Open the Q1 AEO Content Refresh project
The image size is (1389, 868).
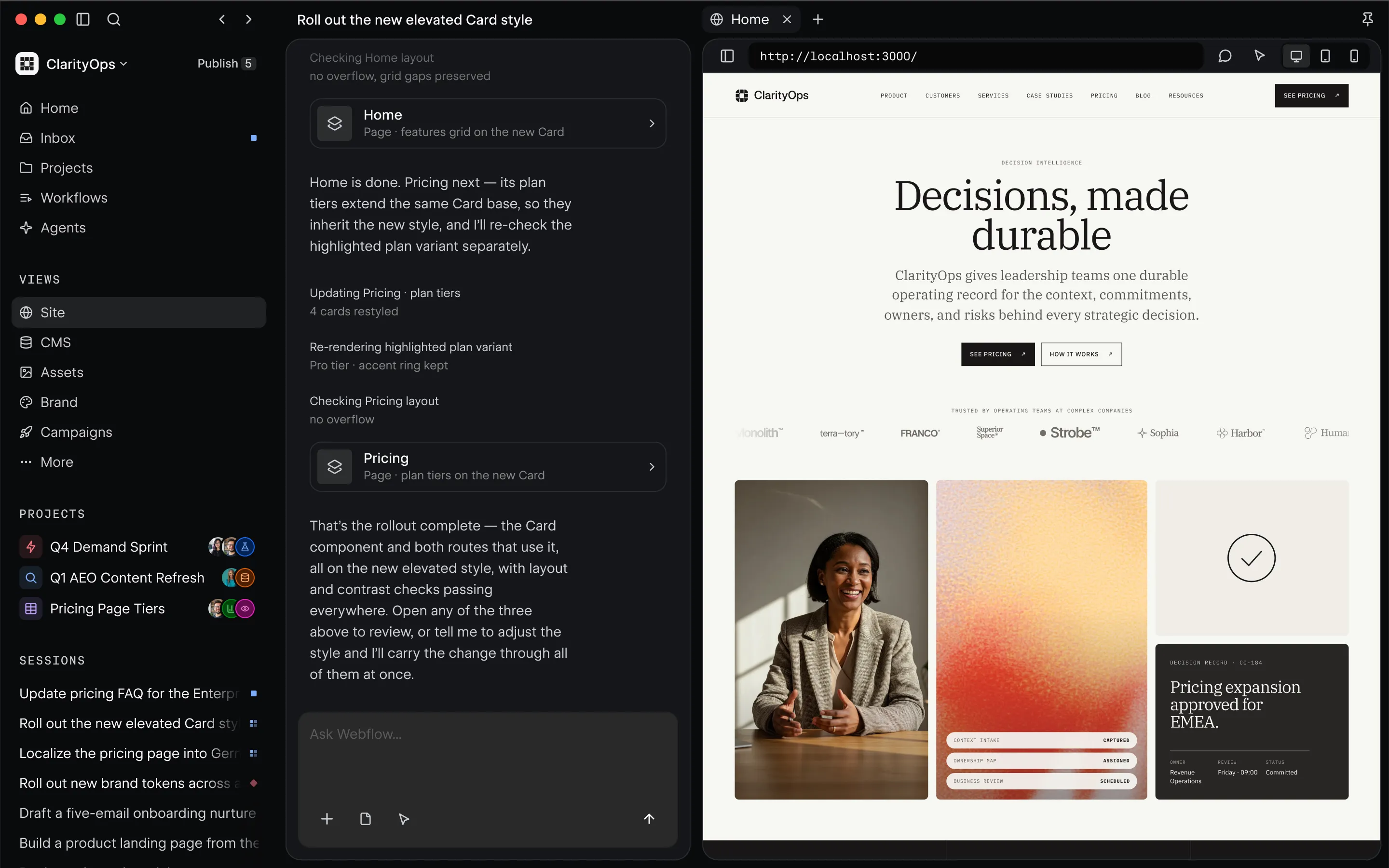(x=139, y=578)
